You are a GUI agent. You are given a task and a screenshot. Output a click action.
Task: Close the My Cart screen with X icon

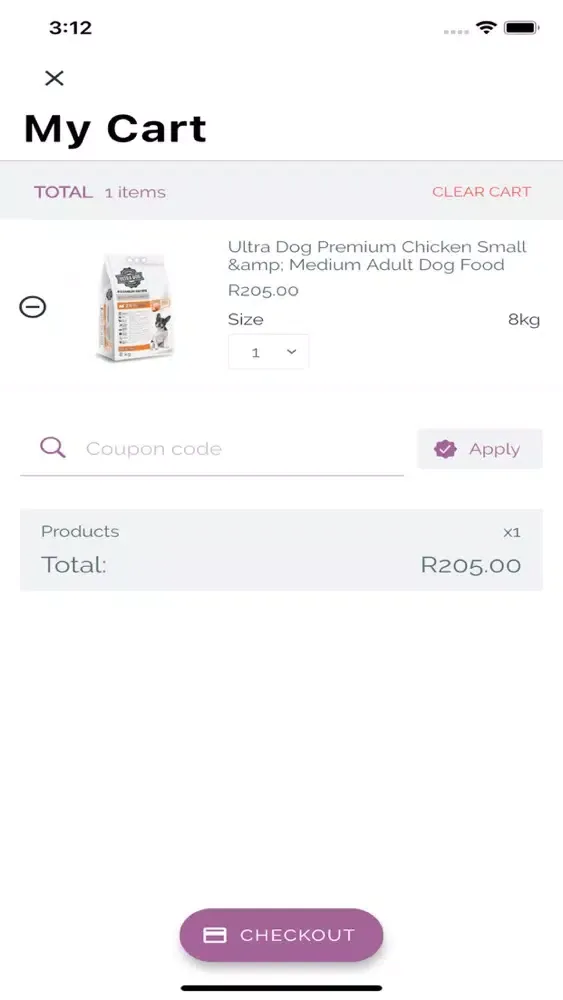pyautogui.click(x=54, y=78)
